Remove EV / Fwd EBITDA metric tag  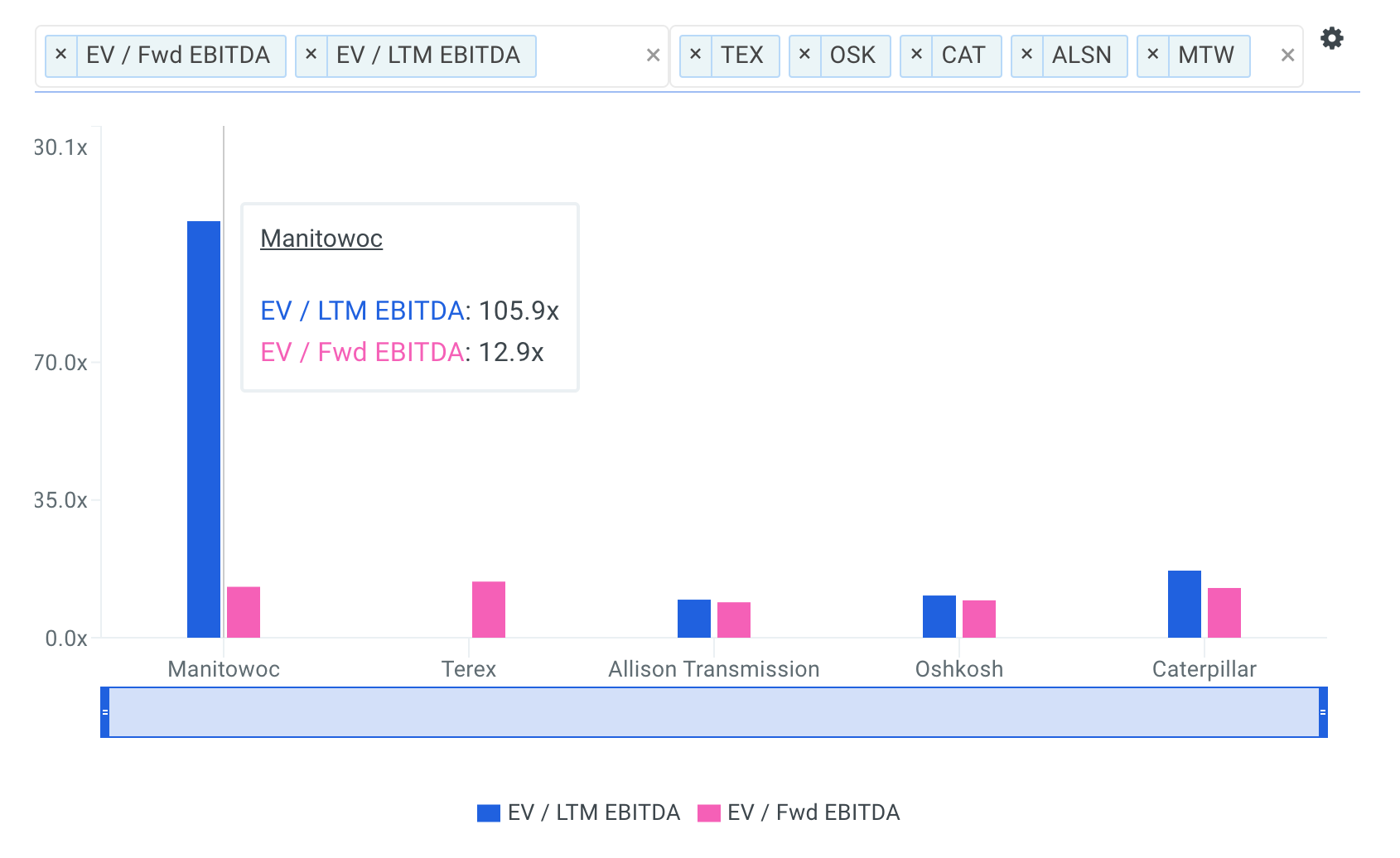(60, 55)
